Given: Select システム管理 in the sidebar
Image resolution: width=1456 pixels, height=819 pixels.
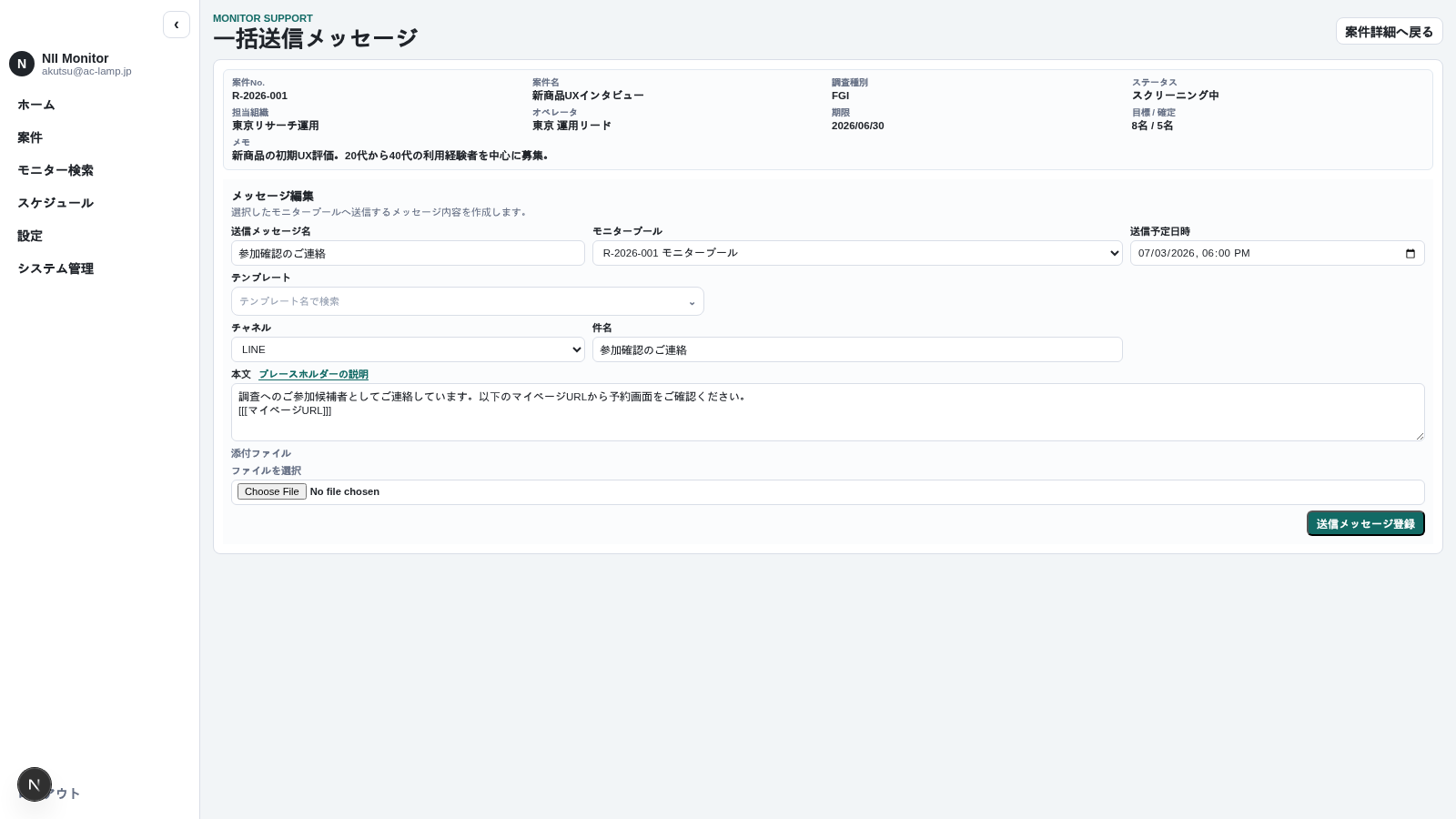Looking at the screenshot, I should tap(56, 268).
